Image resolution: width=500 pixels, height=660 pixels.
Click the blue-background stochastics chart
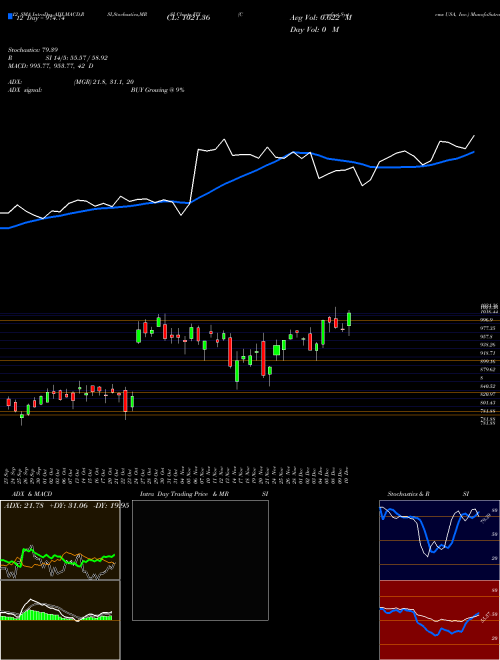[x=439, y=540]
